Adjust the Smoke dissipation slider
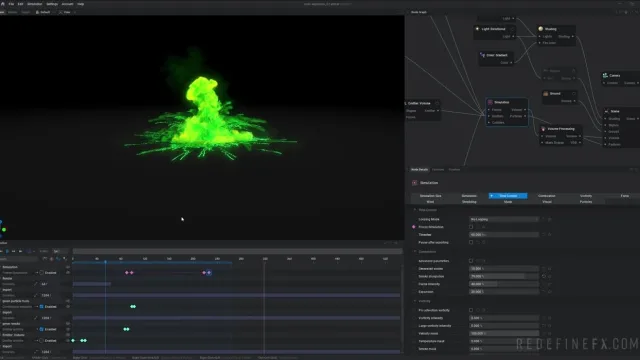640x360 pixels. pos(504,276)
